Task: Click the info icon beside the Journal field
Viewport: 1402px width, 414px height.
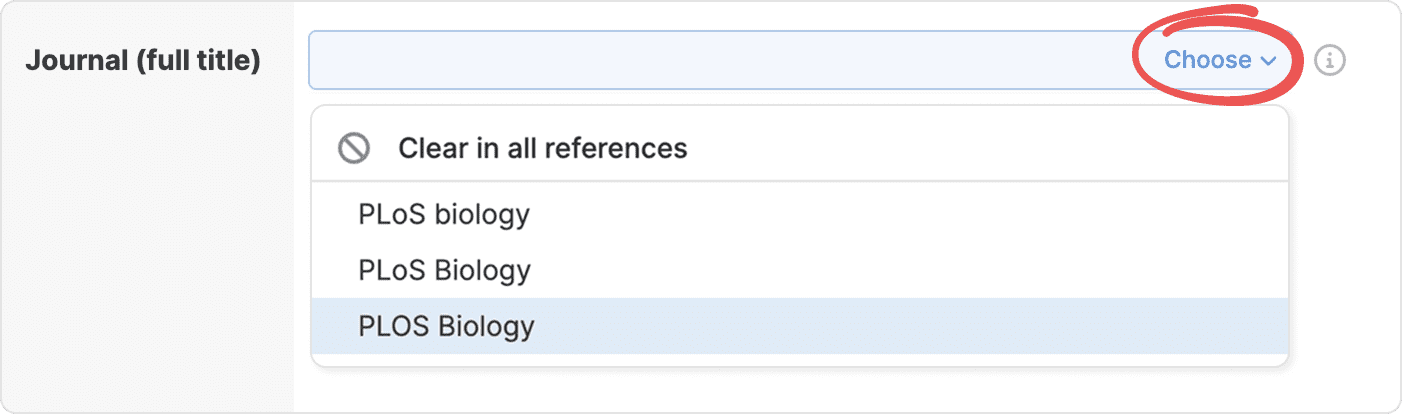Action: pyautogui.click(x=1329, y=61)
